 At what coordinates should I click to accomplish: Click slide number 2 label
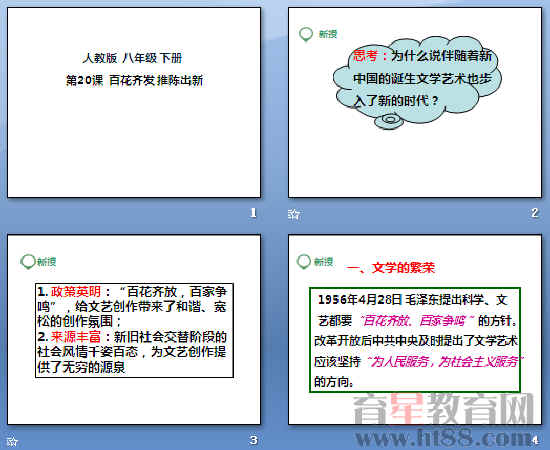click(535, 213)
